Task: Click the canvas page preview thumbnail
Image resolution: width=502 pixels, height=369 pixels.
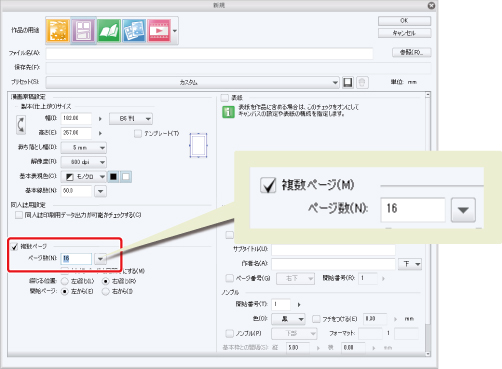Action: [198, 145]
